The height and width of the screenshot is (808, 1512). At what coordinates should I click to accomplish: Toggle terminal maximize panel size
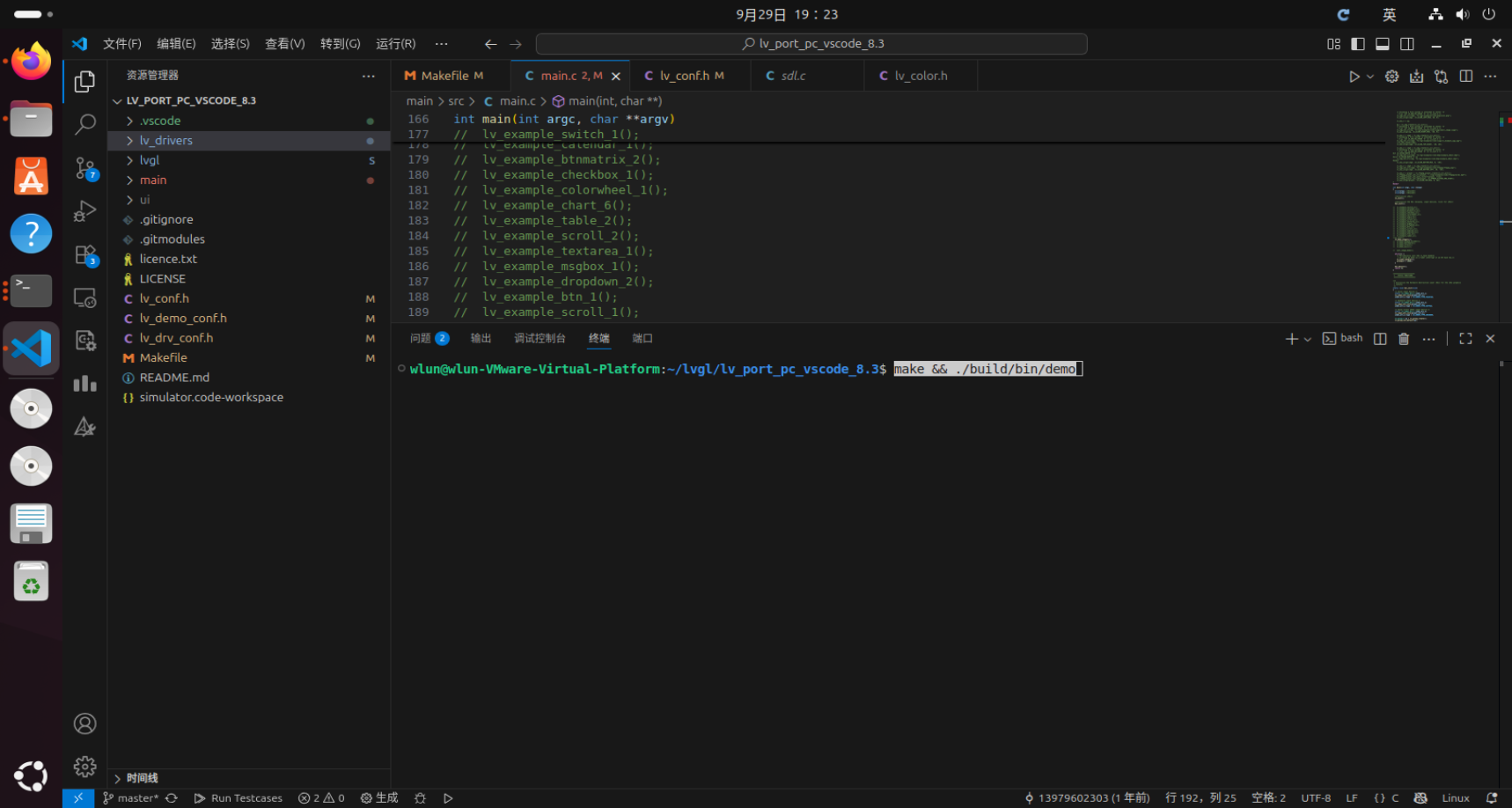point(1464,338)
